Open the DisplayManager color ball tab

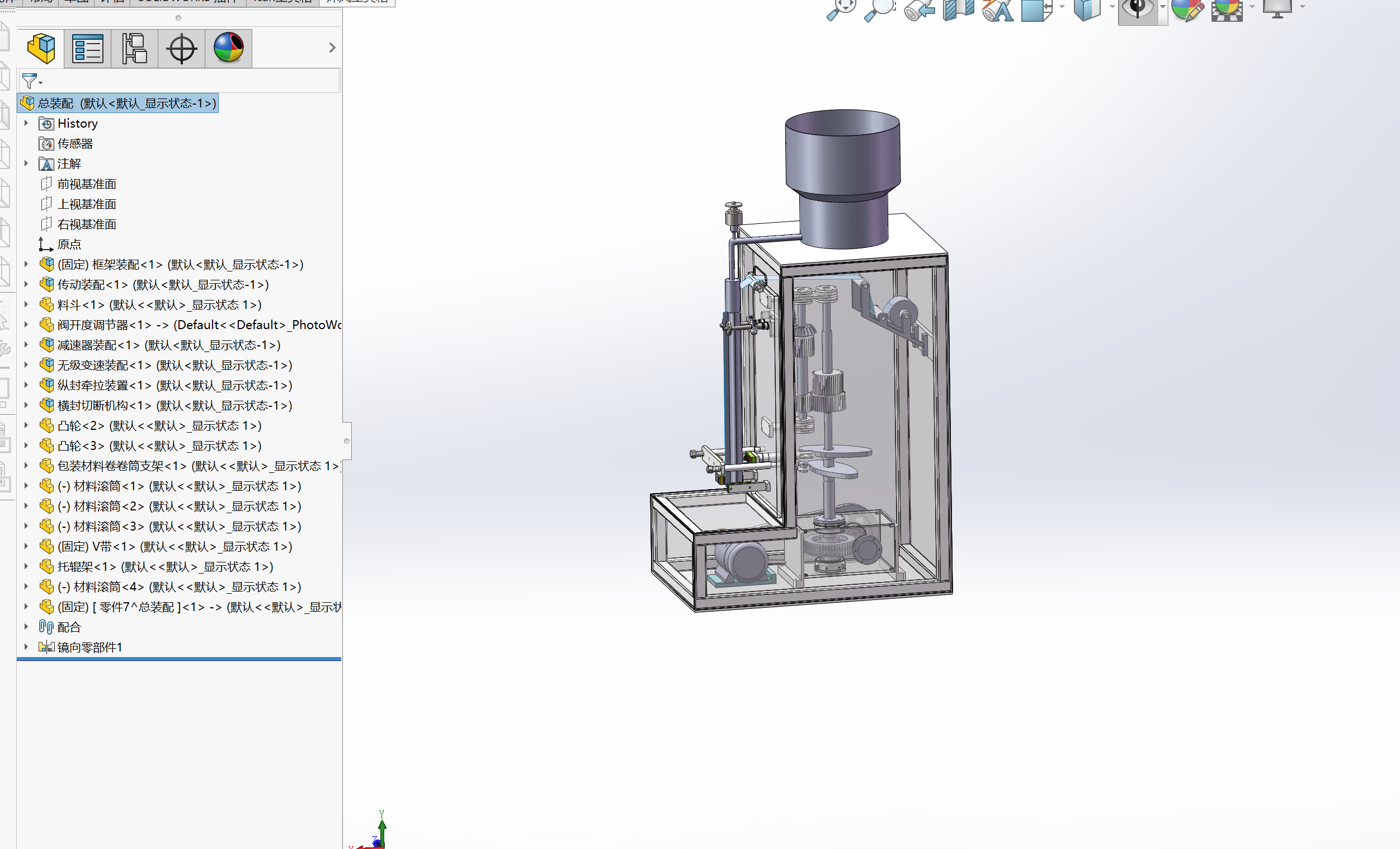228,48
